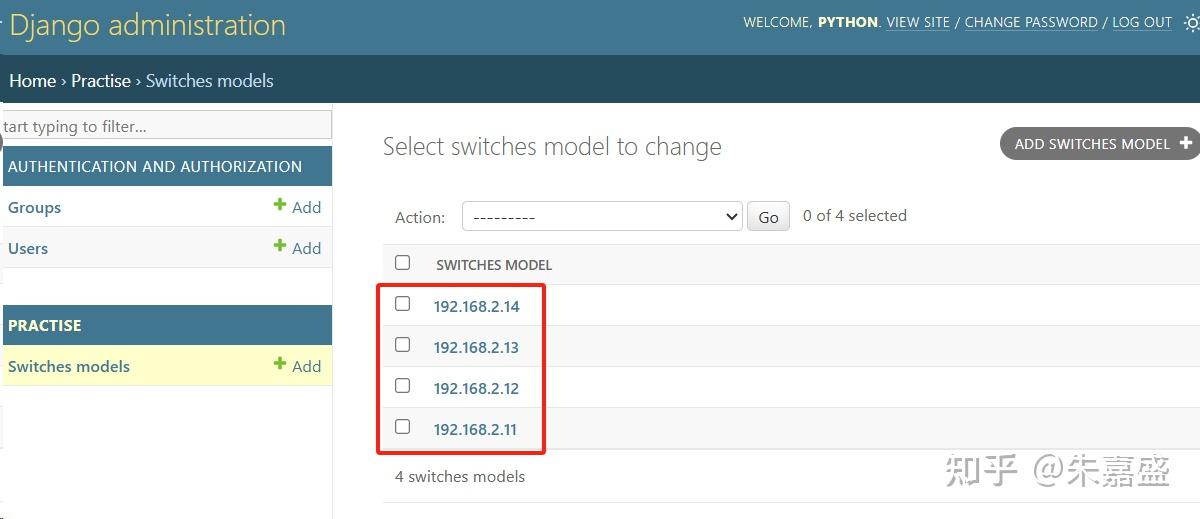Focus the sidebar filter text field

coord(166,126)
